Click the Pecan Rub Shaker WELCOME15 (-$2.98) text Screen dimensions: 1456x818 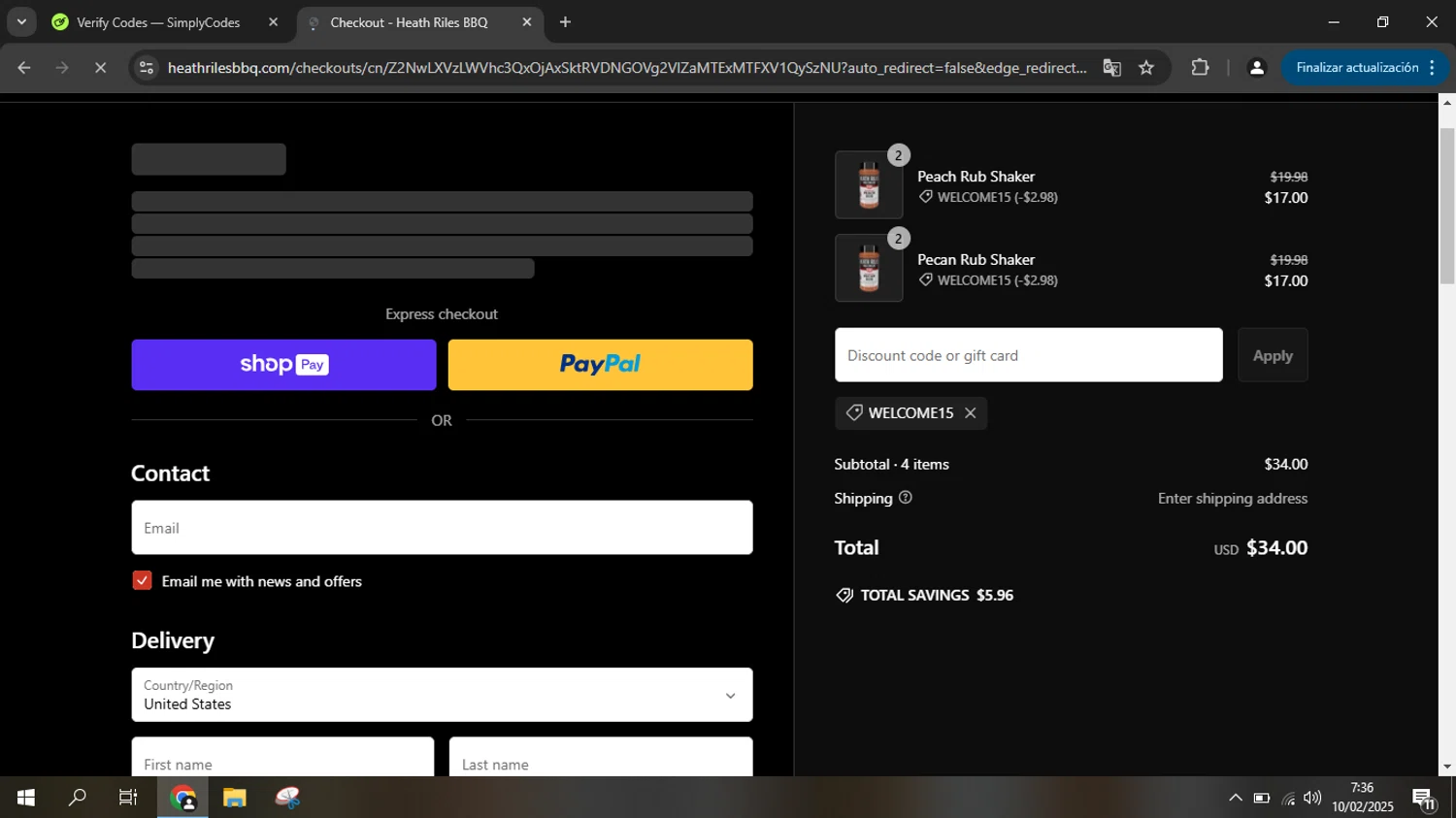(997, 280)
